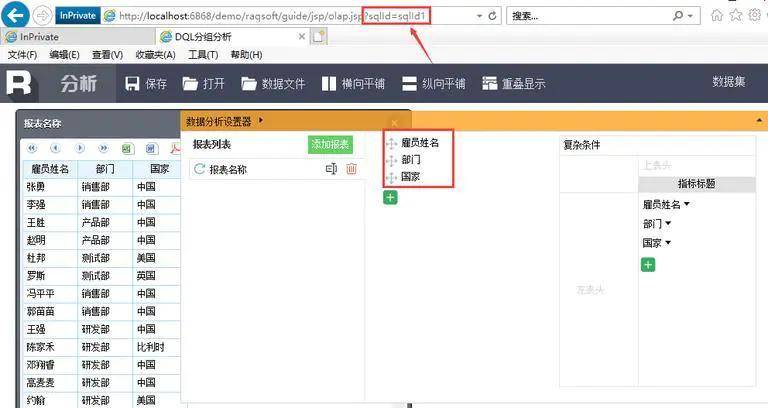Viewport: 768px width, 408px height.
Task: Go to last page of report
Action: [x=103, y=148]
